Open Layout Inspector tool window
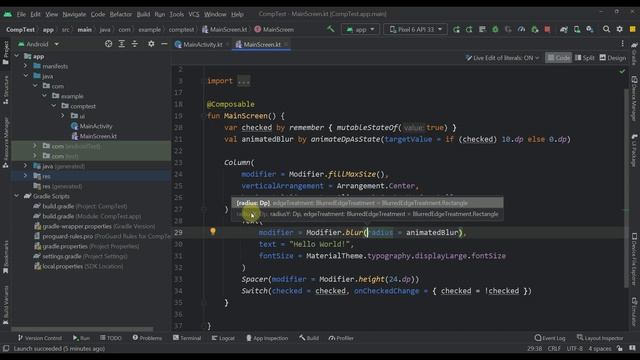Image resolution: width=640 pixels, height=360 pixels. (600, 338)
